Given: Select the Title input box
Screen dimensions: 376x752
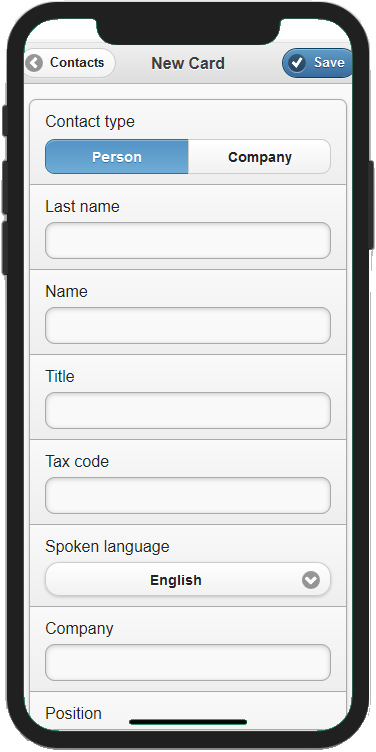Looking at the screenshot, I should 188,410.
